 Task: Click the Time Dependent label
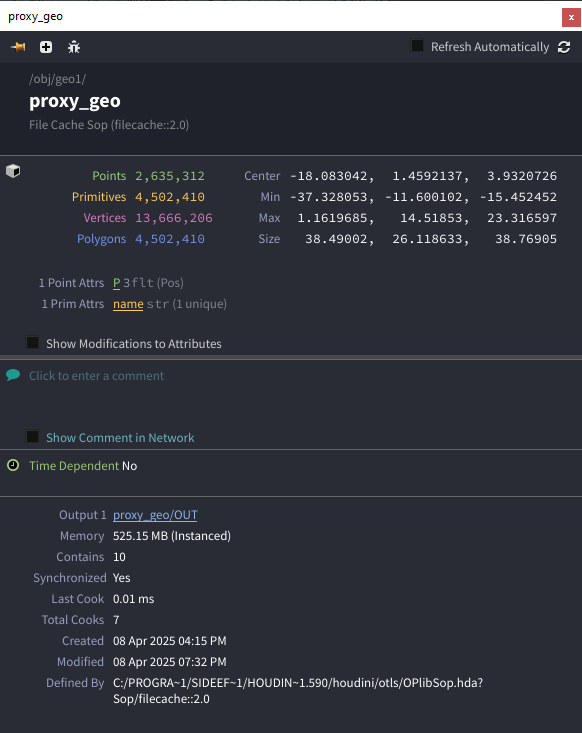pyautogui.click(x=74, y=466)
